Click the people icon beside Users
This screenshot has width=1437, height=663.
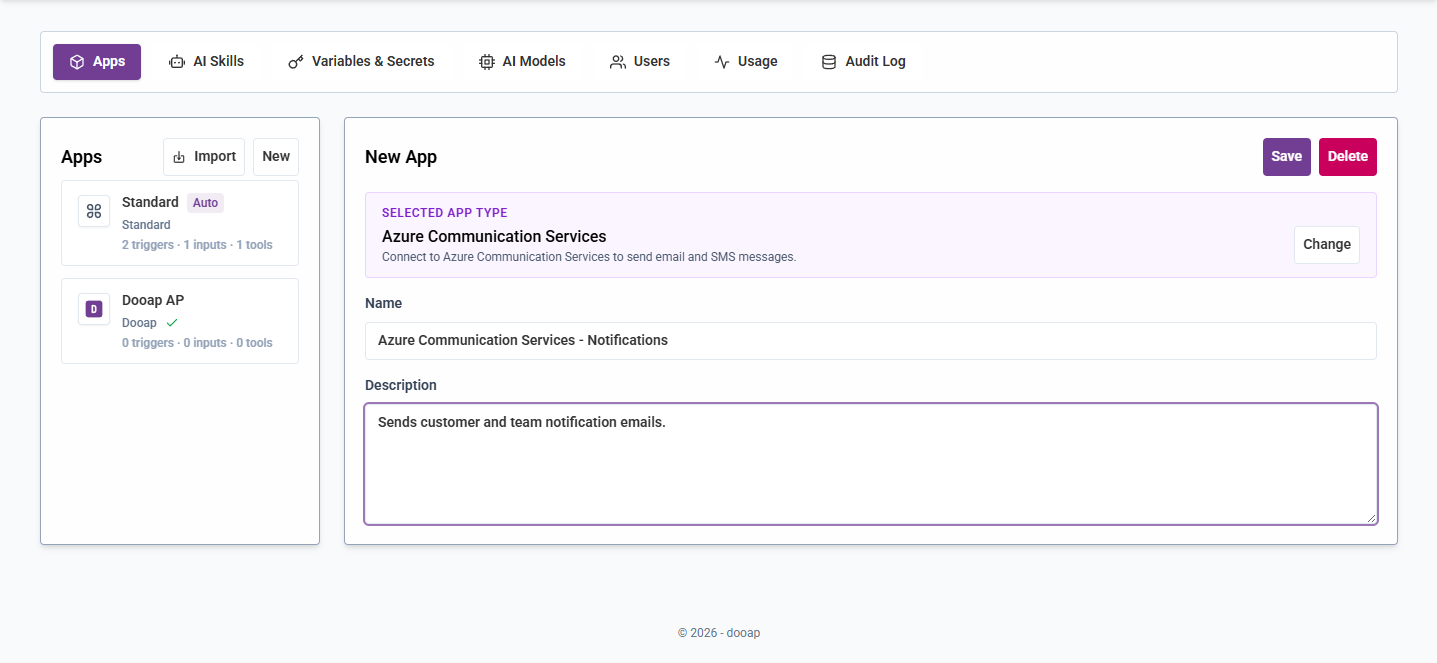pyautogui.click(x=618, y=62)
